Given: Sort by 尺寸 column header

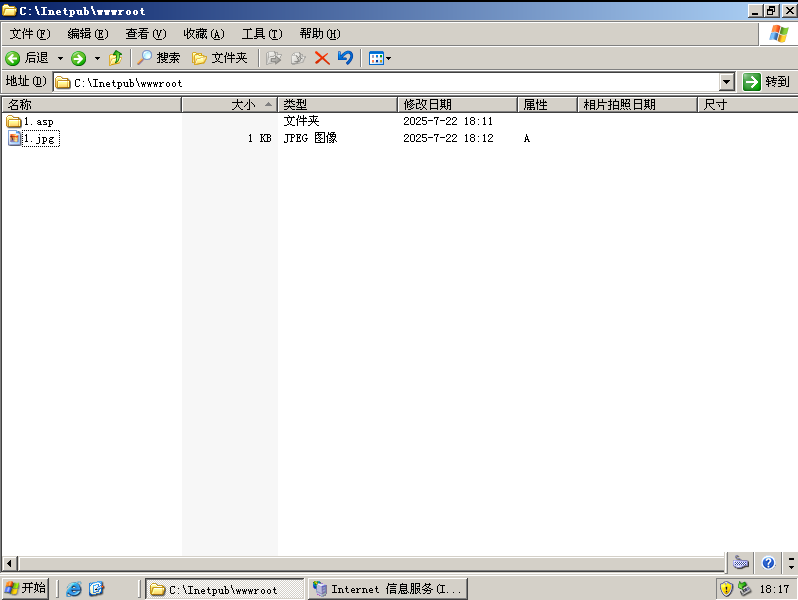Looking at the screenshot, I should click(x=747, y=105).
